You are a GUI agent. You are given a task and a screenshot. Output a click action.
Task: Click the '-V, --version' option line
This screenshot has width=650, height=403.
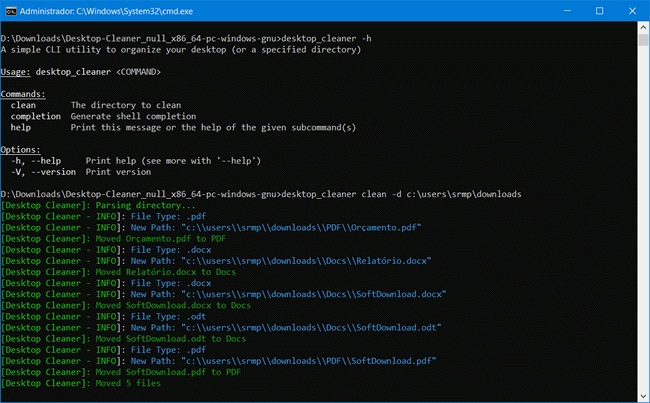(81, 172)
